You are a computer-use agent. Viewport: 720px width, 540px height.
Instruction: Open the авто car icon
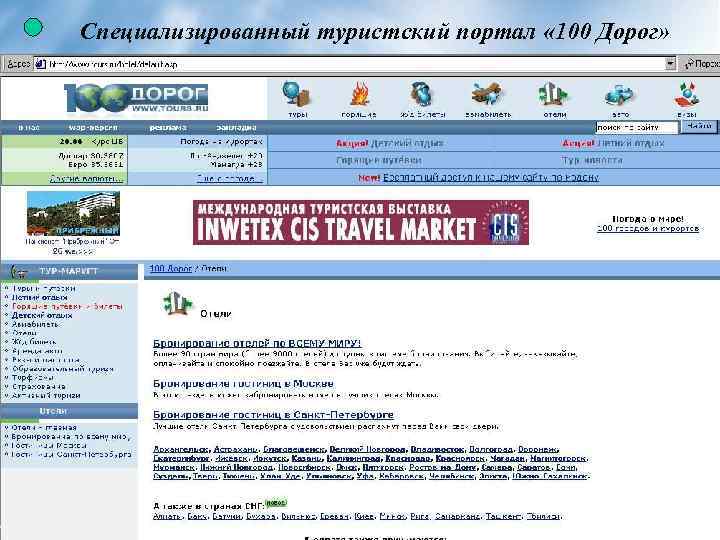coord(619,96)
